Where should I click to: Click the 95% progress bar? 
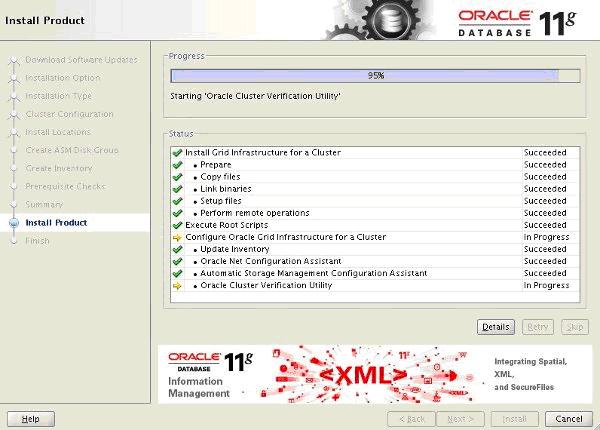point(375,76)
